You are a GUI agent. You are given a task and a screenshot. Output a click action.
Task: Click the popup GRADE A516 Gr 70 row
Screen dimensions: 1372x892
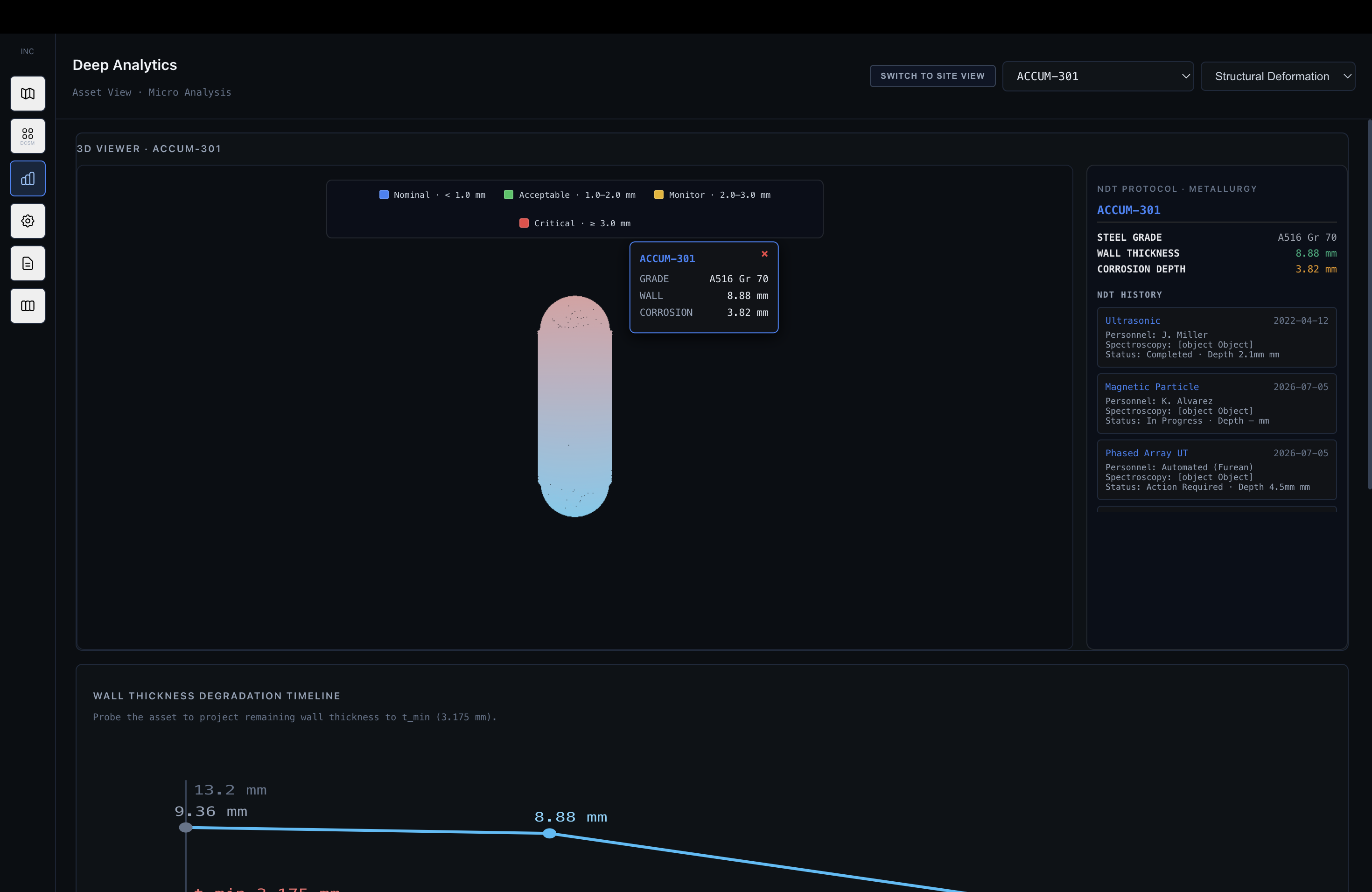point(703,279)
